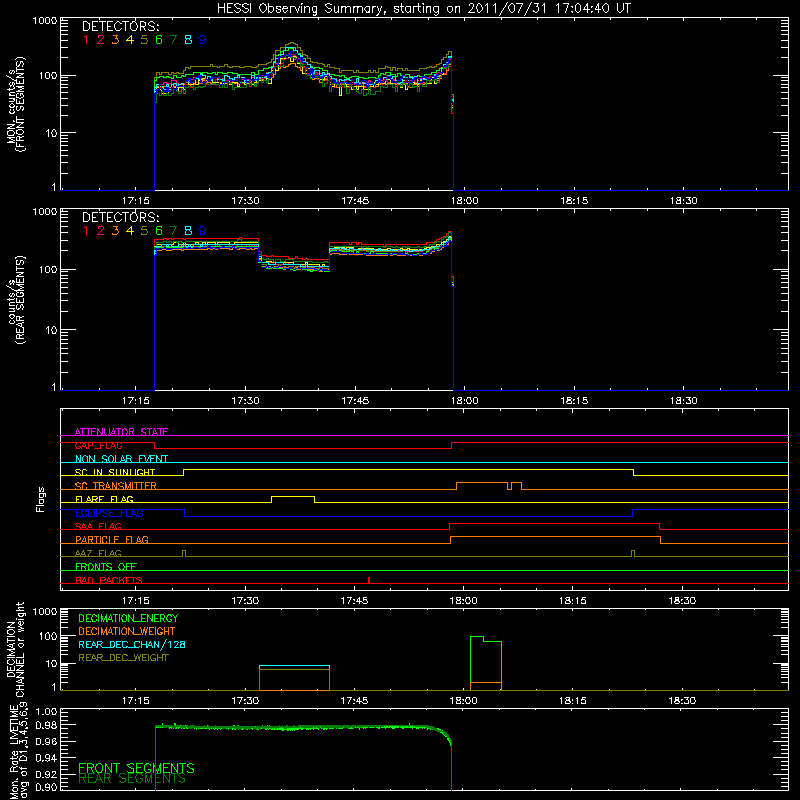Select cyan detector number 8 in the front segments legend
Image resolution: width=800 pixels, height=800 pixels.
188,40
